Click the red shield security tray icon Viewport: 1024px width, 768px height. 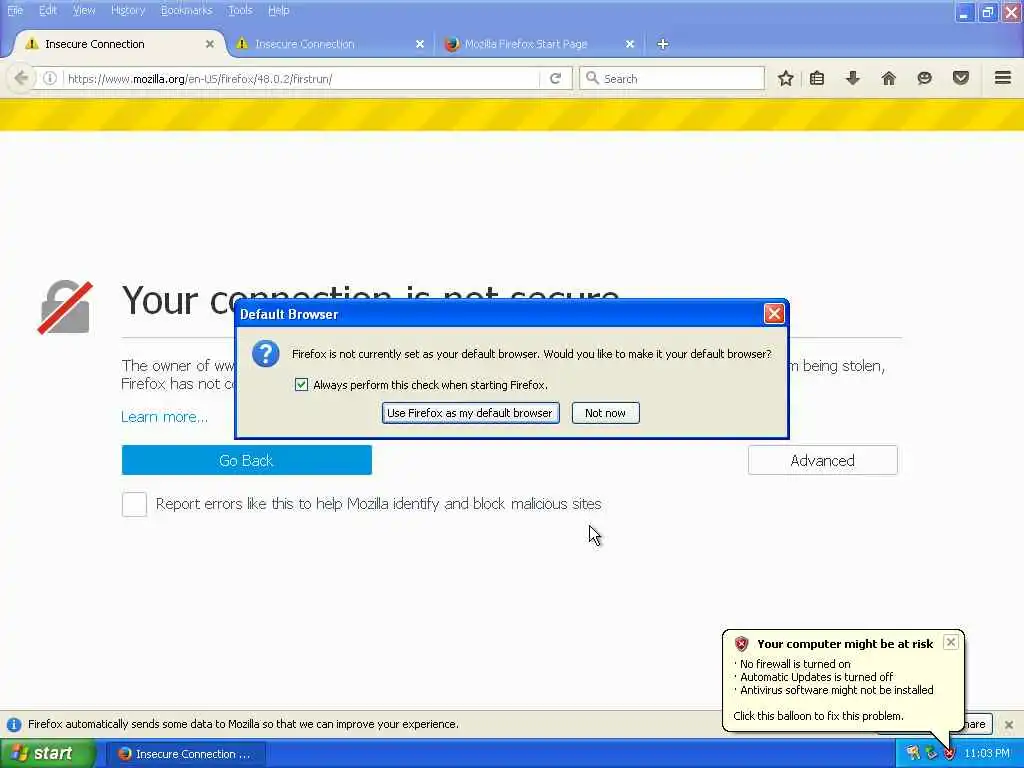click(x=949, y=754)
